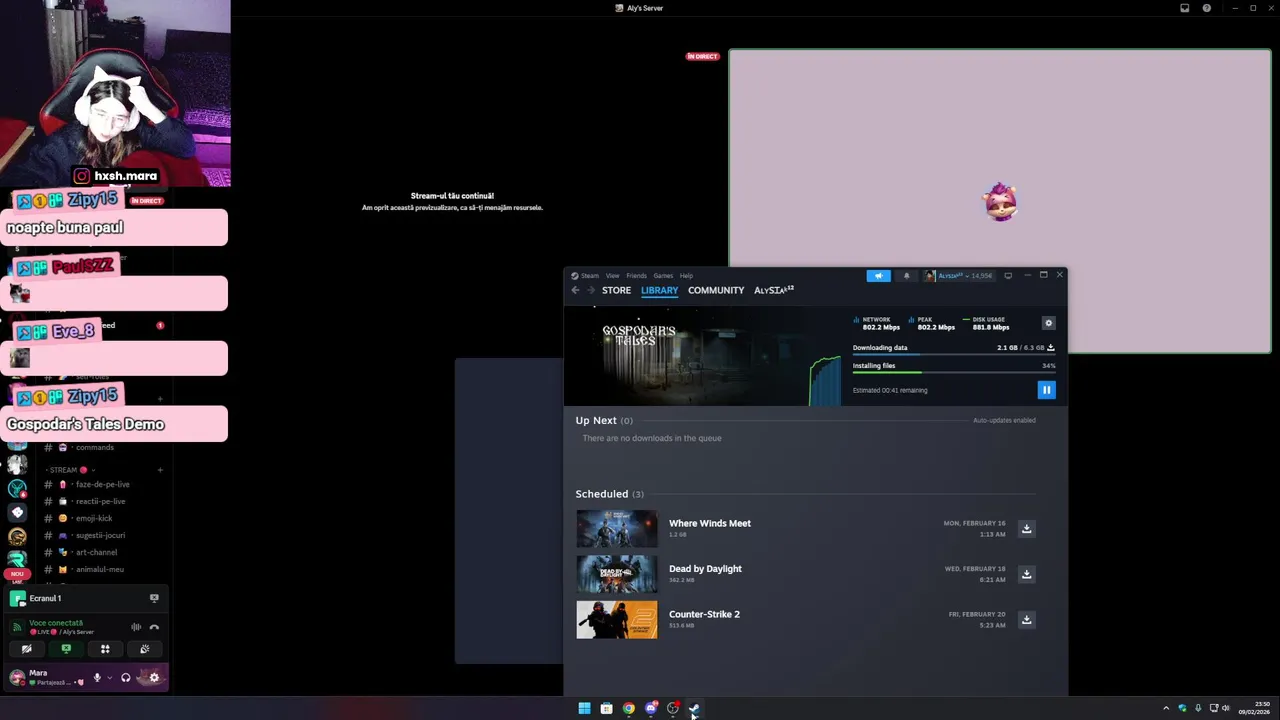
Task: Download Where Winds Meet update now
Action: 1026,529
